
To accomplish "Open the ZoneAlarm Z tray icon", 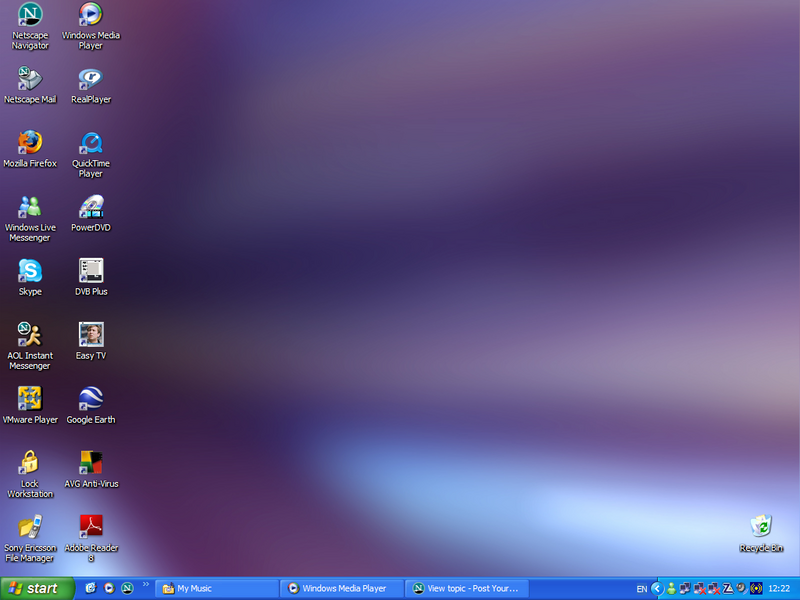I will [x=728, y=589].
